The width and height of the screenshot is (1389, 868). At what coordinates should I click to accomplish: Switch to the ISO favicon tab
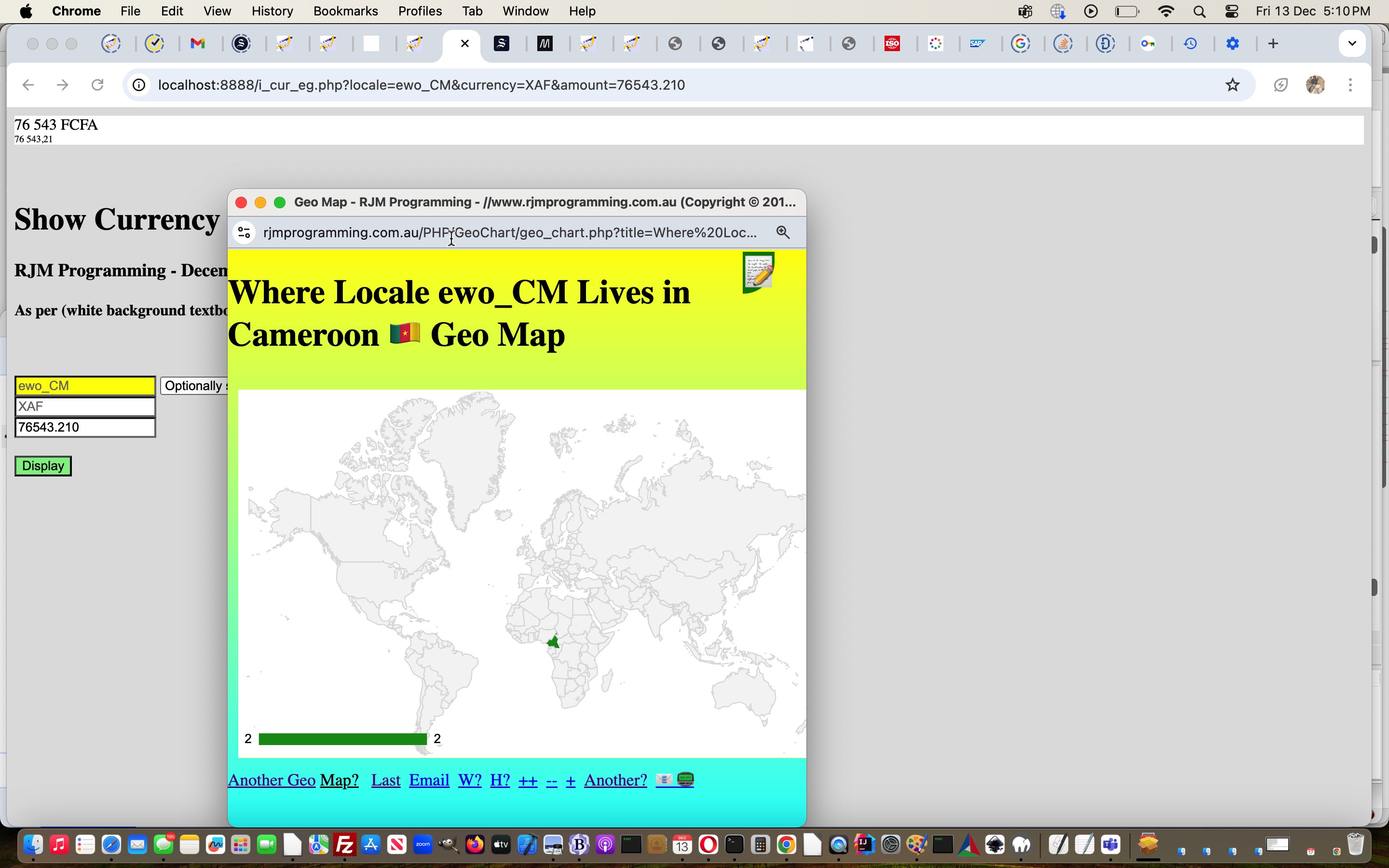point(892,43)
